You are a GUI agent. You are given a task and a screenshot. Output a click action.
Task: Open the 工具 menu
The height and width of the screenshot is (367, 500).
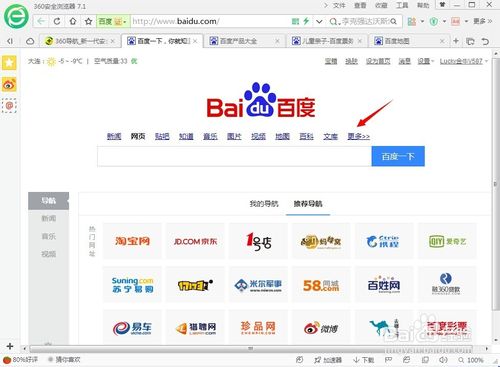(402, 5)
